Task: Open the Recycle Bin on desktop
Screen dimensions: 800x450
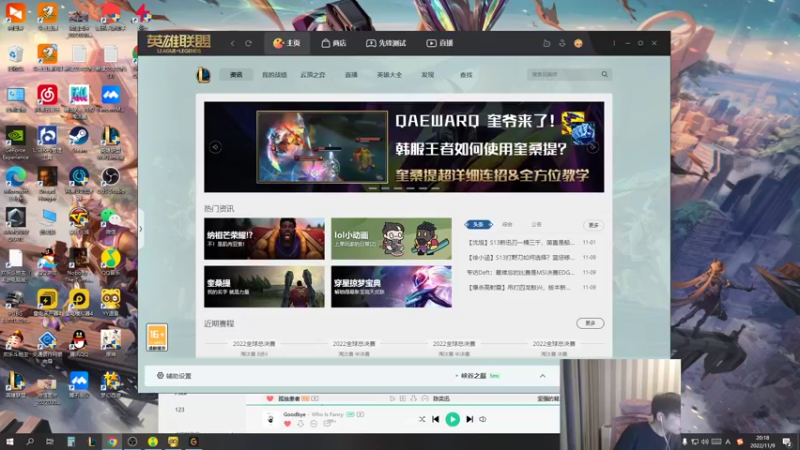Action: click(16, 58)
